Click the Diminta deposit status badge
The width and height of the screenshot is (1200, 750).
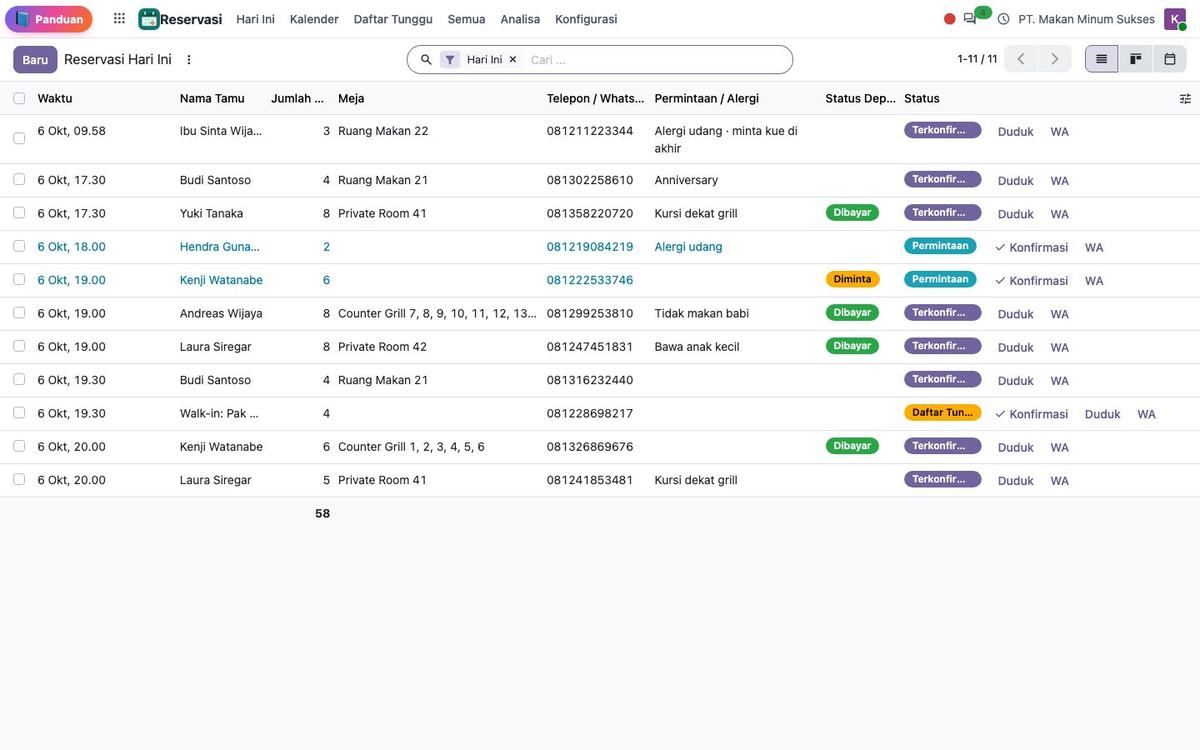click(852, 279)
